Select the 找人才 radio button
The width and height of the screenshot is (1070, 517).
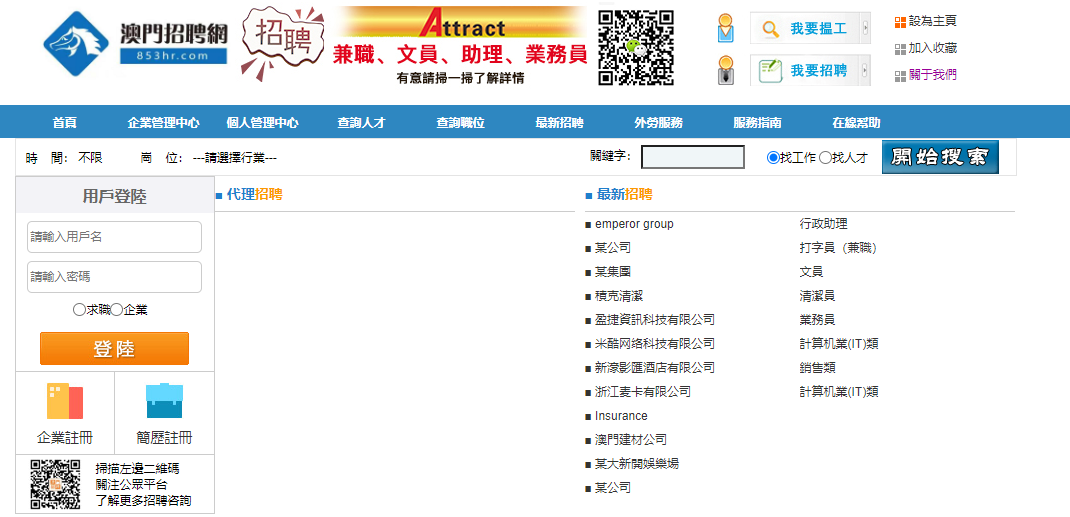[x=825, y=158]
